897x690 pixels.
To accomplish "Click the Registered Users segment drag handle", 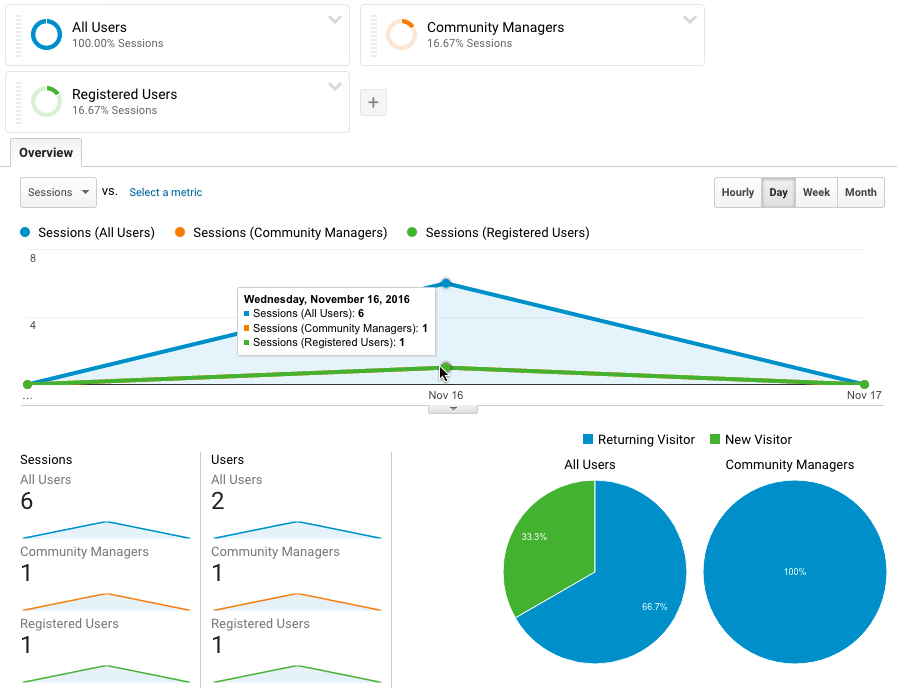I will (18, 102).
